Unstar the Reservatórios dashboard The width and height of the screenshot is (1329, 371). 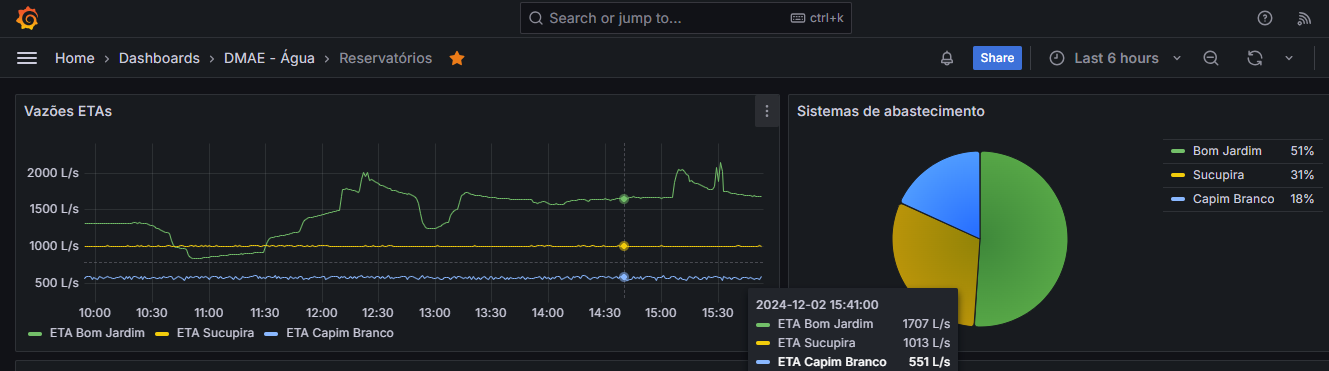point(457,58)
